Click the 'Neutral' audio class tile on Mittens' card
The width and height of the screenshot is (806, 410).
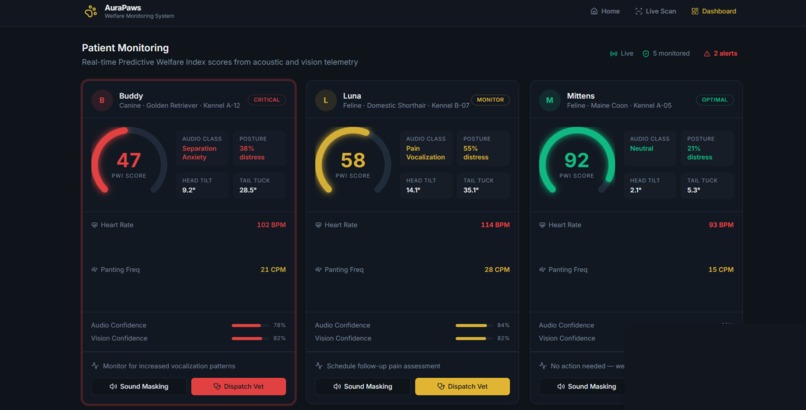650,148
